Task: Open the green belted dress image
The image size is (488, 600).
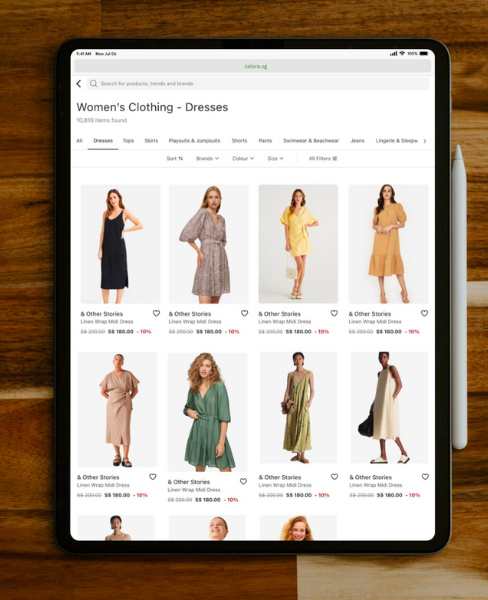Action: click(x=207, y=412)
